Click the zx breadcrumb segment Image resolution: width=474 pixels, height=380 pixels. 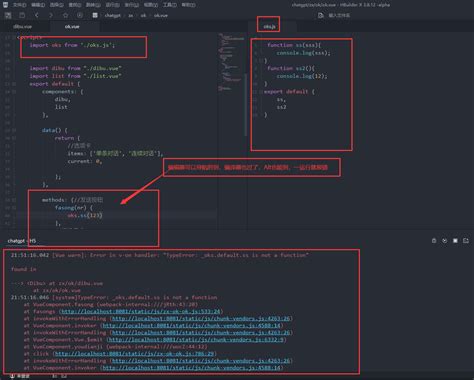pos(131,15)
